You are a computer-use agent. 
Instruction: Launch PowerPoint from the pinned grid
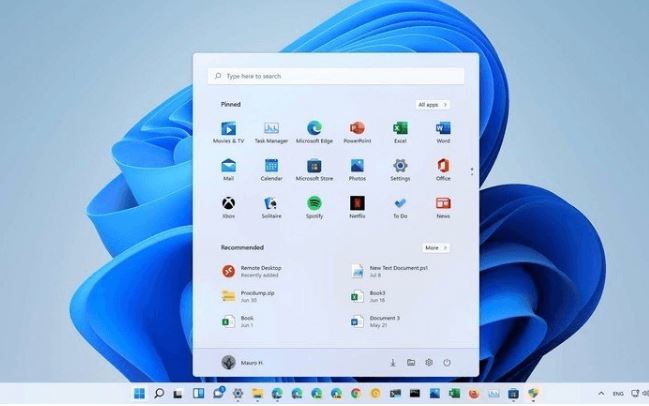click(x=357, y=132)
